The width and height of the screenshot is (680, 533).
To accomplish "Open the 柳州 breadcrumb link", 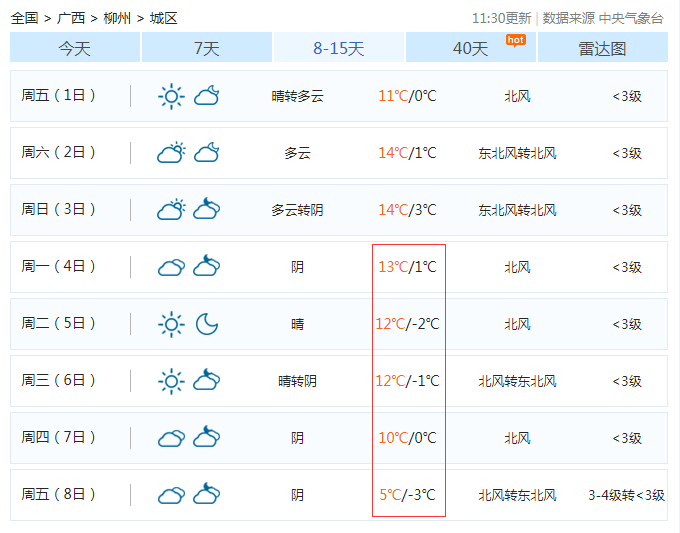I will click(x=117, y=18).
